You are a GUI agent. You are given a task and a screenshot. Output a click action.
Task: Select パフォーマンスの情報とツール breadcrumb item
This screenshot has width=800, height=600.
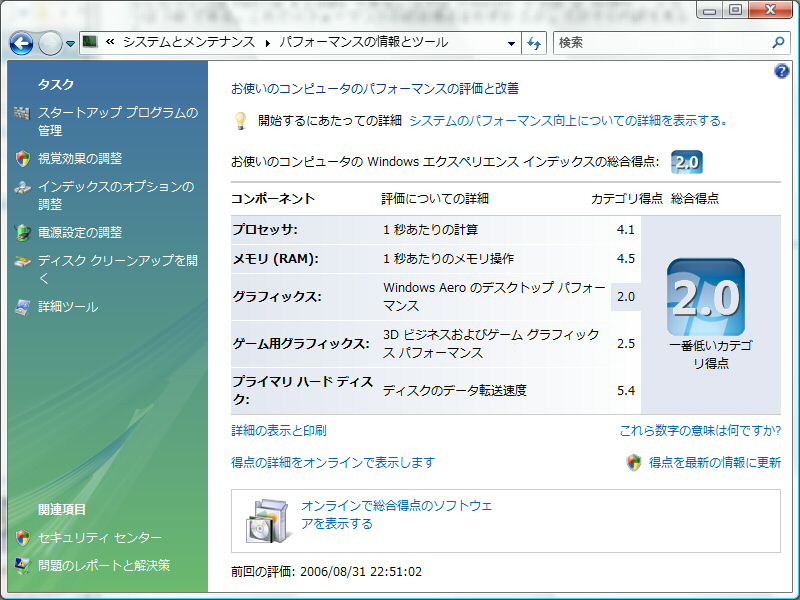coord(363,43)
